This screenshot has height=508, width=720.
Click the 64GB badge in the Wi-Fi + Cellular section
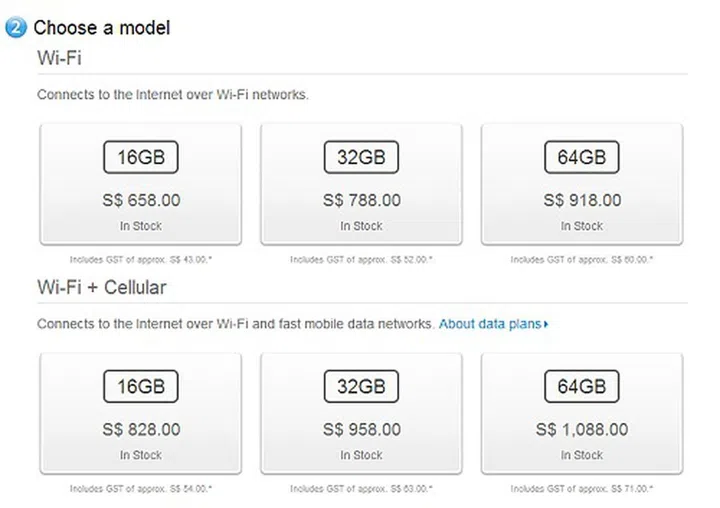(582, 386)
